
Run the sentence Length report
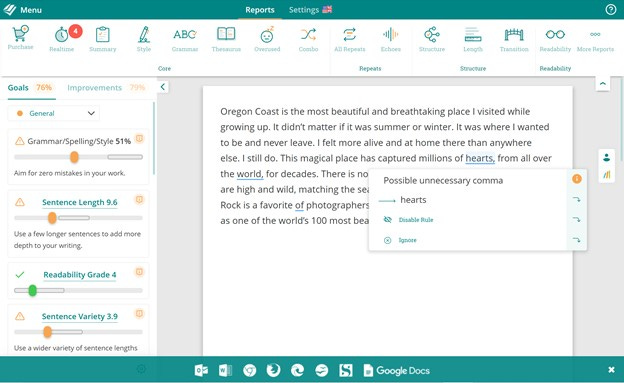click(473, 39)
